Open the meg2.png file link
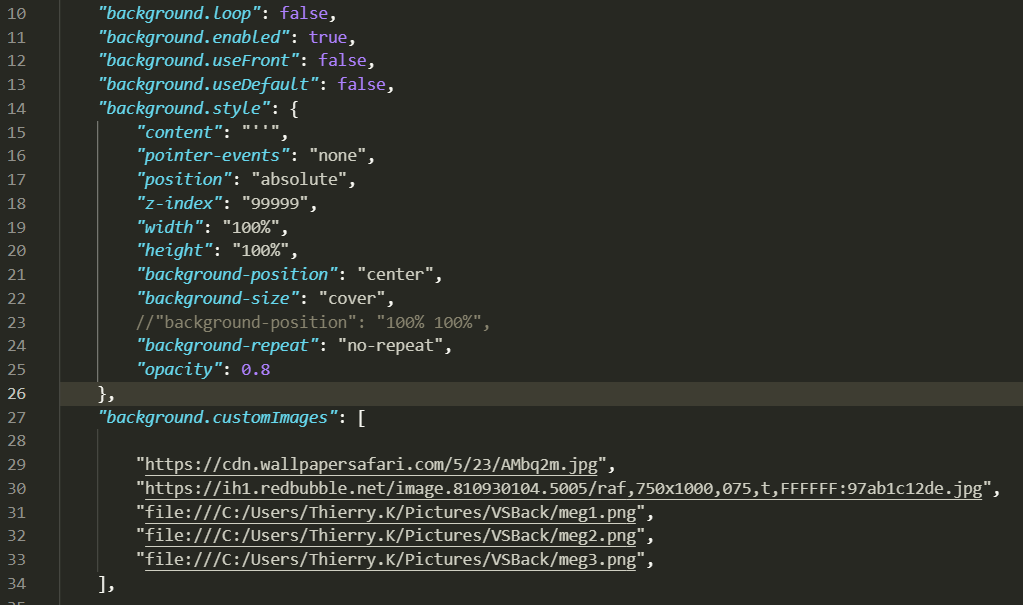 tap(390, 536)
